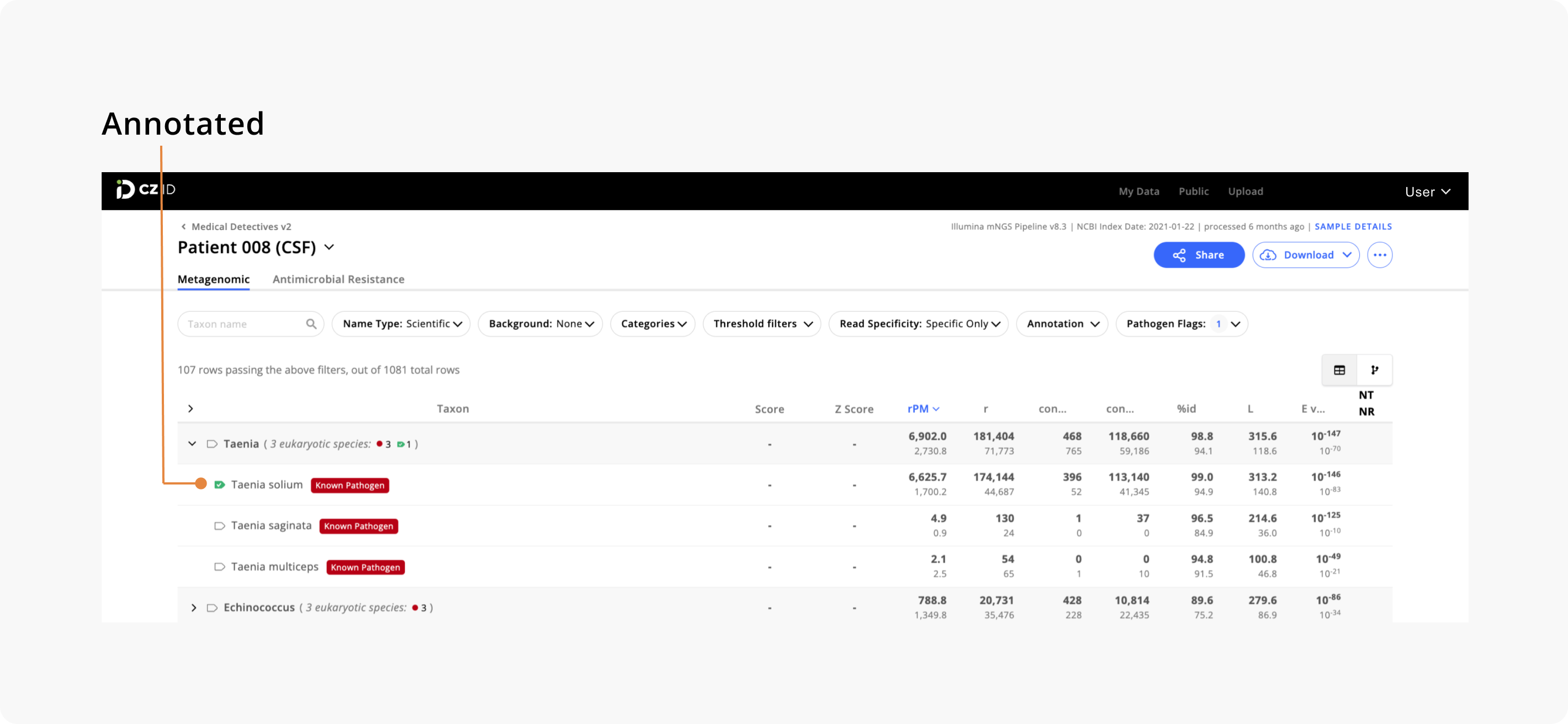Open Read Specificity: Specific Only dropdown
The image size is (1568, 724).
pos(918,324)
